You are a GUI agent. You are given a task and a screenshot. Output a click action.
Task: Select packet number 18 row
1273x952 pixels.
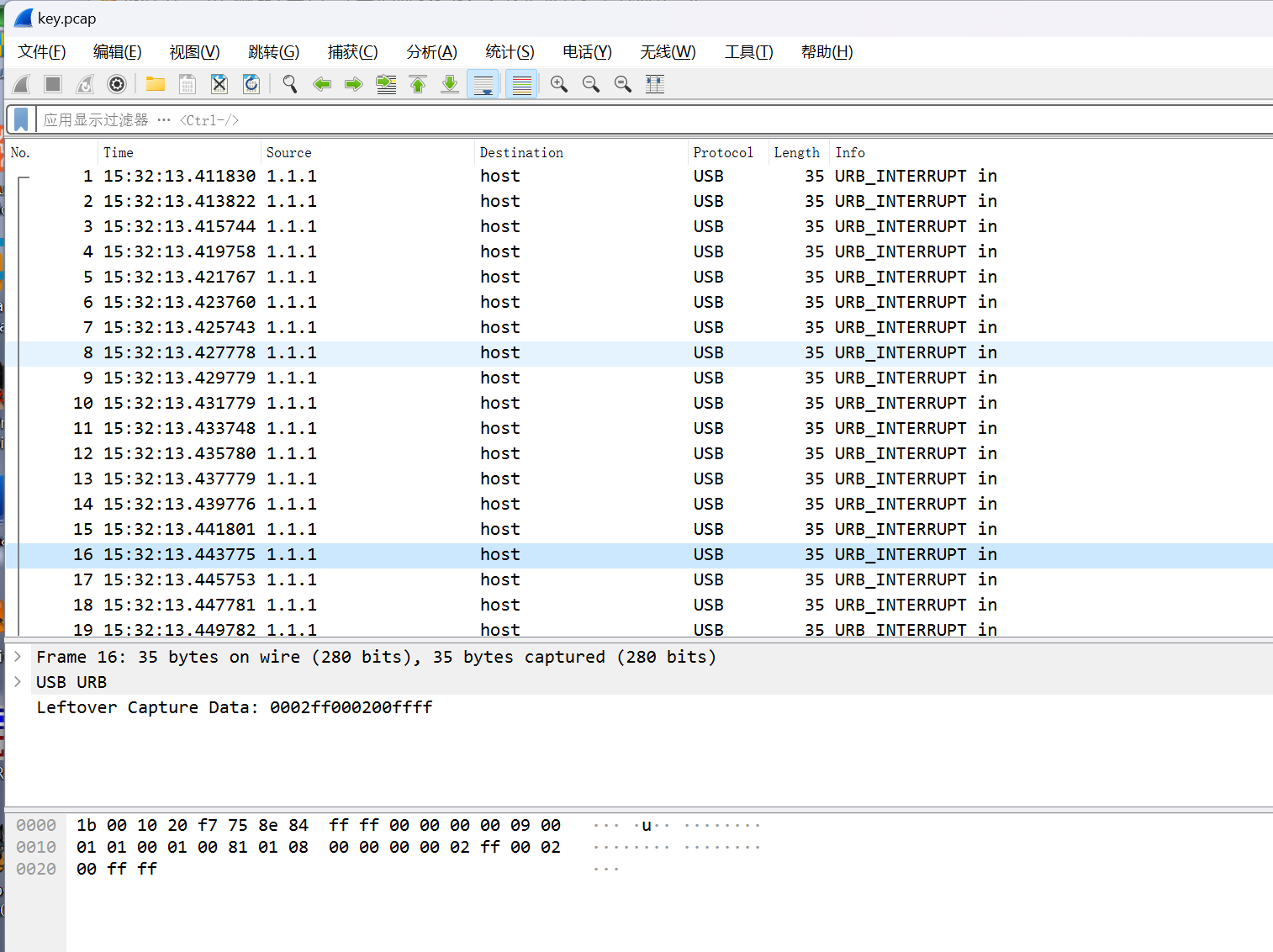639,605
